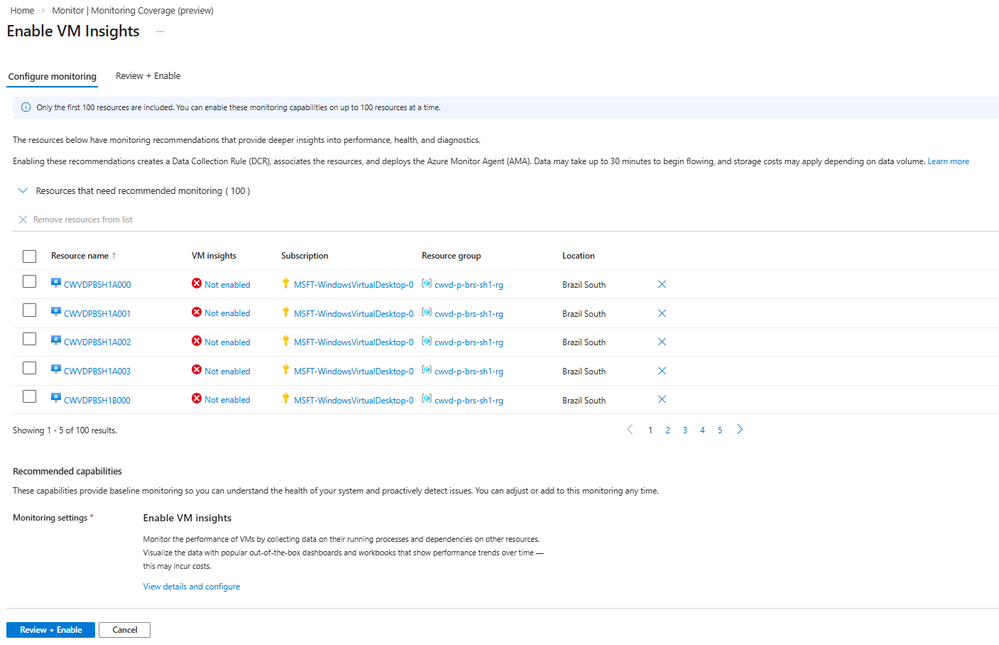Click current page number 1
The image size is (999, 645).
coord(650,430)
